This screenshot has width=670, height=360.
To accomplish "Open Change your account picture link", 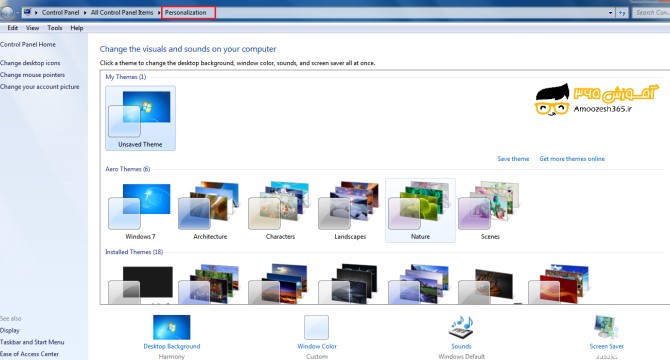I will 40,87.
